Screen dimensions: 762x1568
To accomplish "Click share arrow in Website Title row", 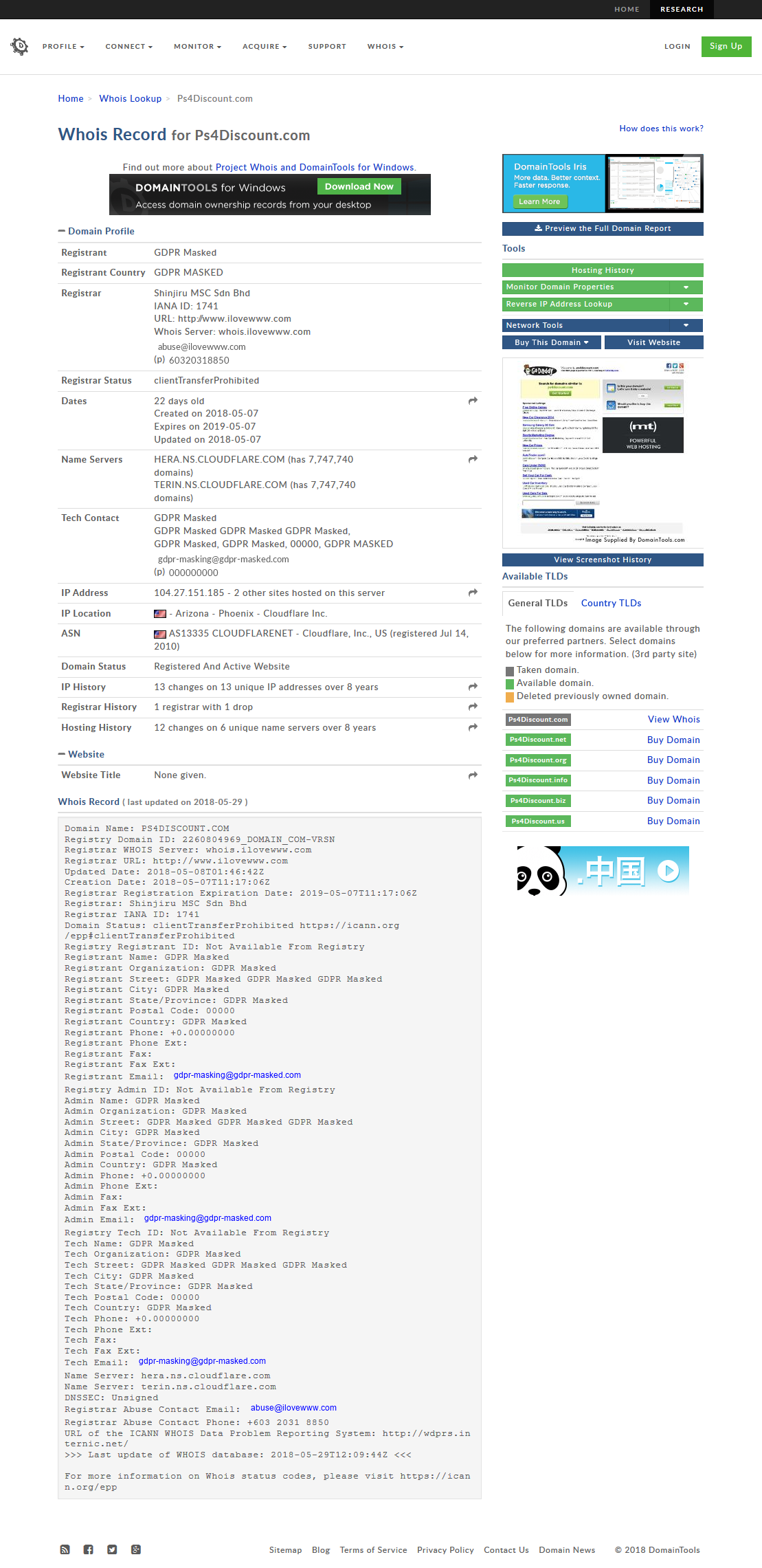I will 473,775.
